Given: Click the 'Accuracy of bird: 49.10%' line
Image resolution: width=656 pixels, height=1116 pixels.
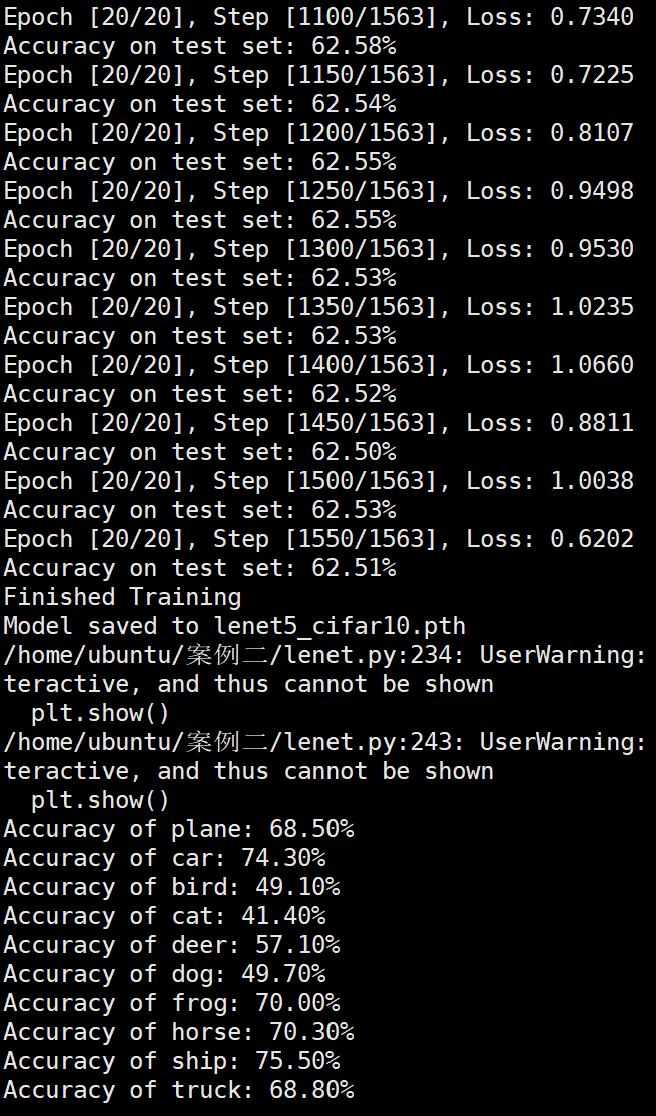Looking at the screenshot, I should (x=171, y=888).
